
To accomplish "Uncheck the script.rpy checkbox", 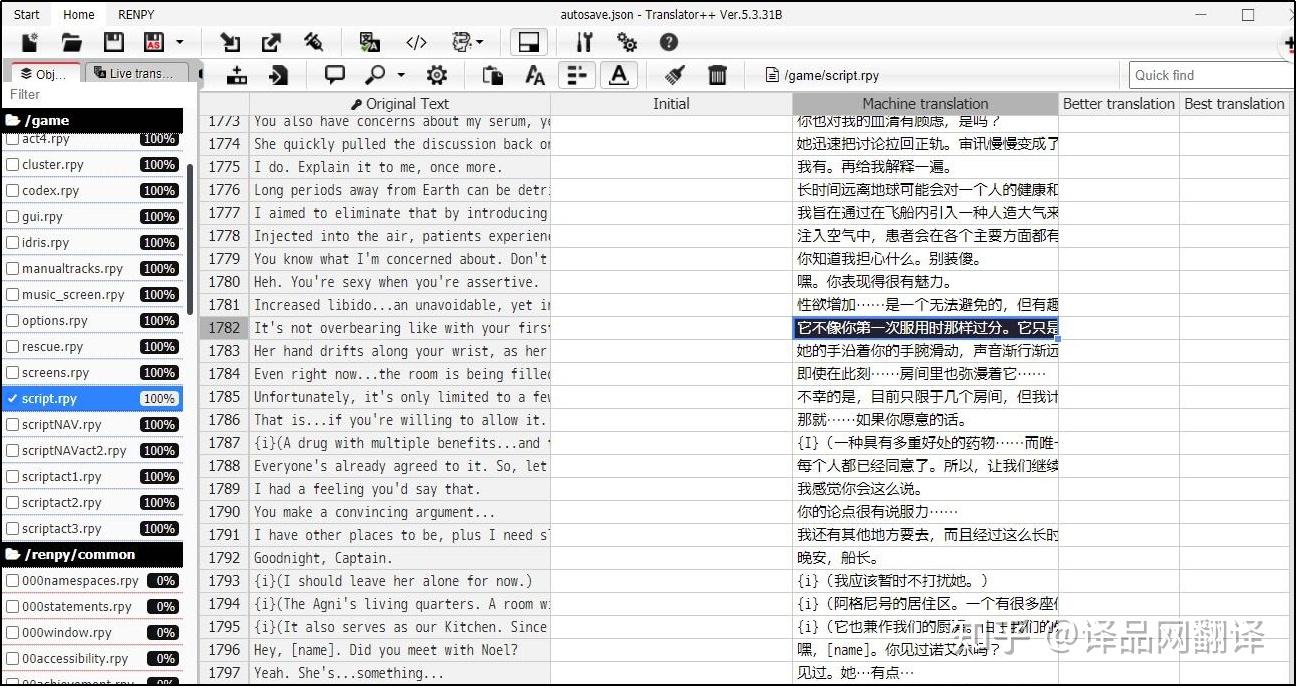I will click(12, 398).
